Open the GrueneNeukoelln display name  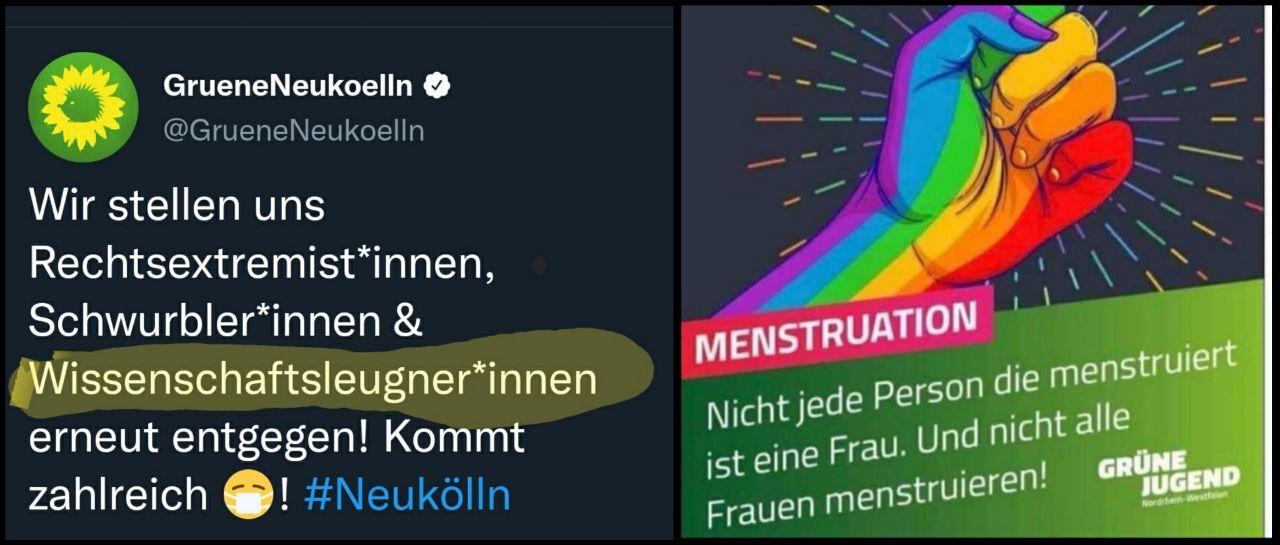click(x=287, y=87)
